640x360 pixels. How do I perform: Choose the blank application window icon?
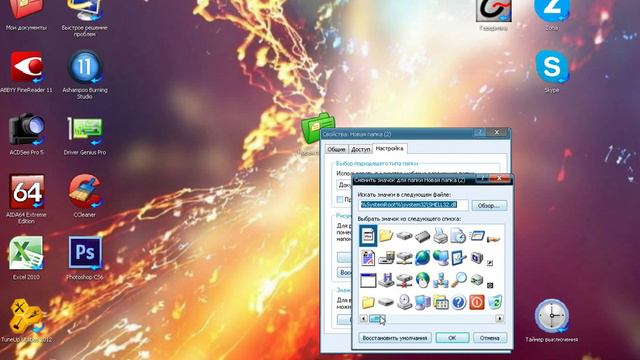click(368, 280)
